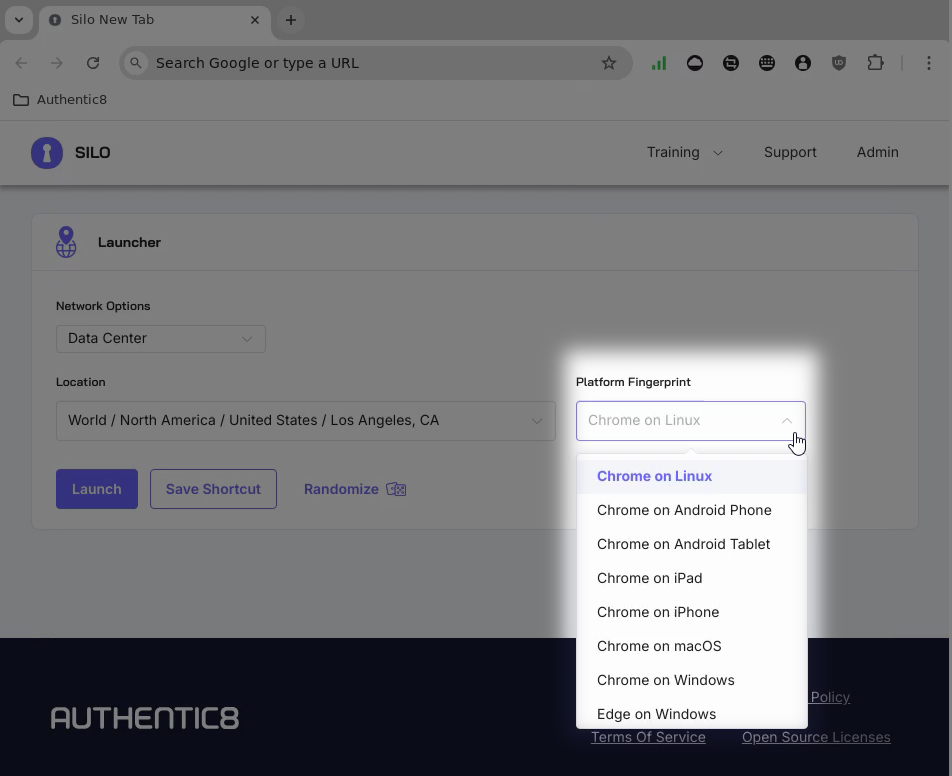Open Open Source Licenses link
The height and width of the screenshot is (776, 952).
coord(816,737)
